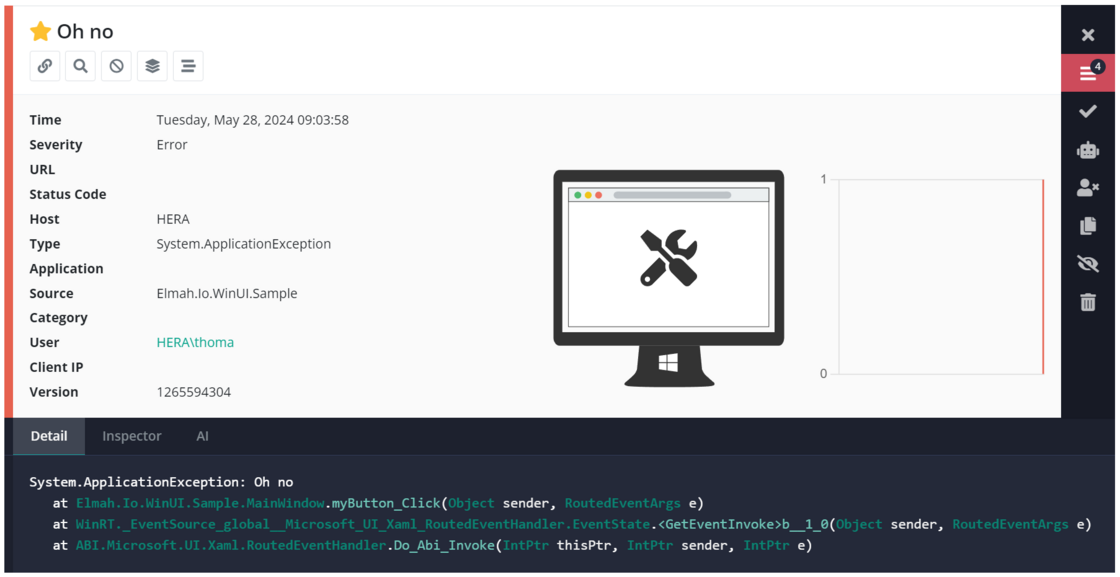The width and height of the screenshot is (1120, 577).
Task: Click the 'System.ApplicationException' type value
Action: click(x=244, y=244)
